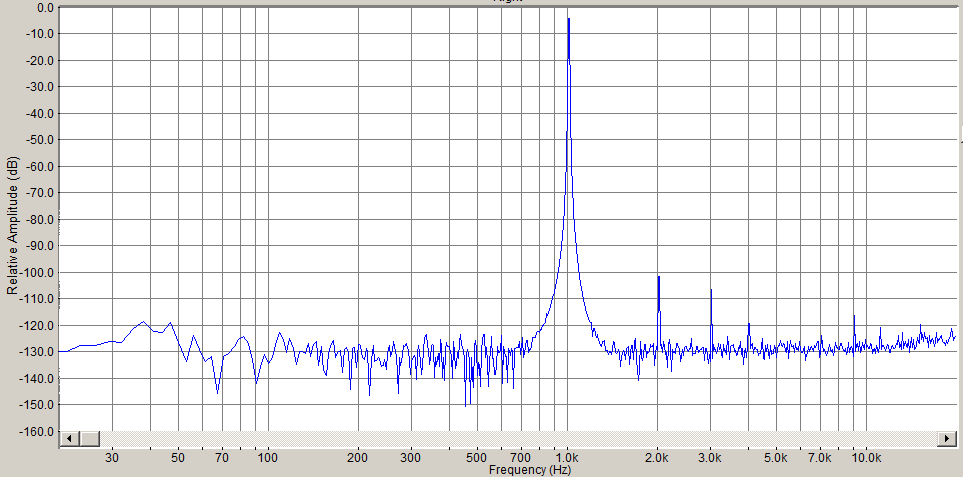Click the 2.0k frequency axis label
Viewport: 963px width, 477px height.
[657, 457]
